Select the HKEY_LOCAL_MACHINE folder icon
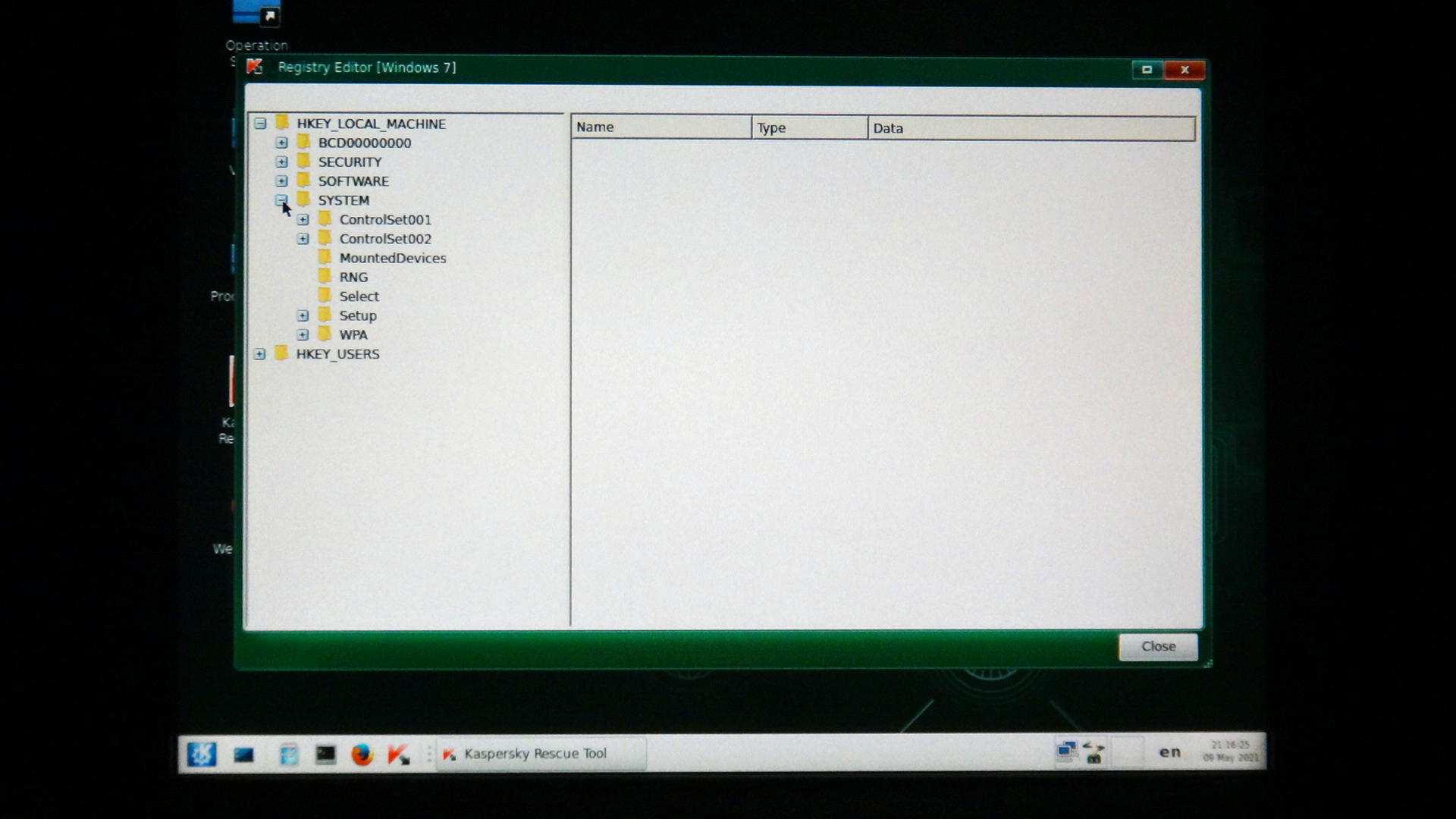The width and height of the screenshot is (1456, 819). tap(282, 122)
